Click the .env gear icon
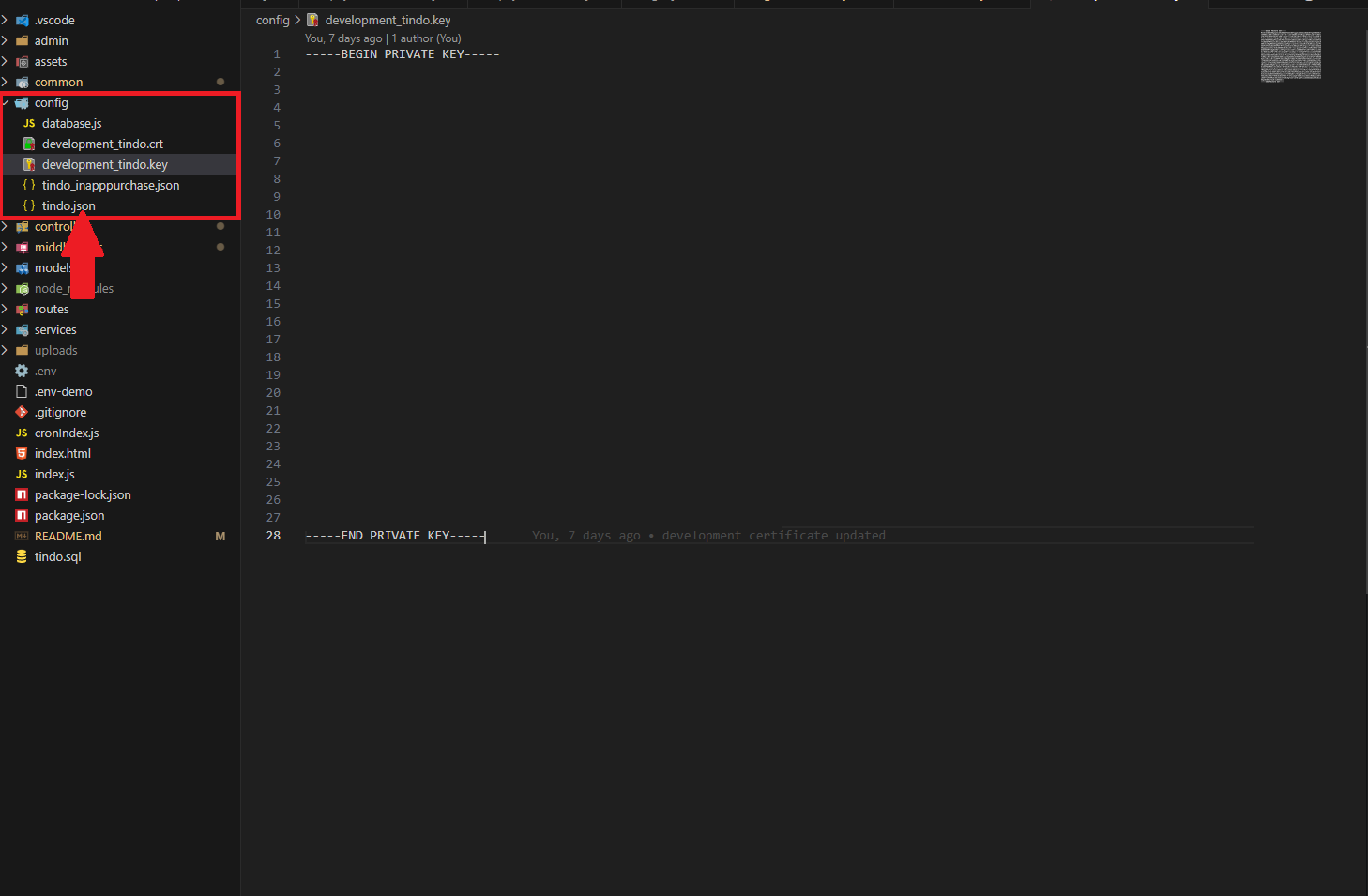 point(22,372)
